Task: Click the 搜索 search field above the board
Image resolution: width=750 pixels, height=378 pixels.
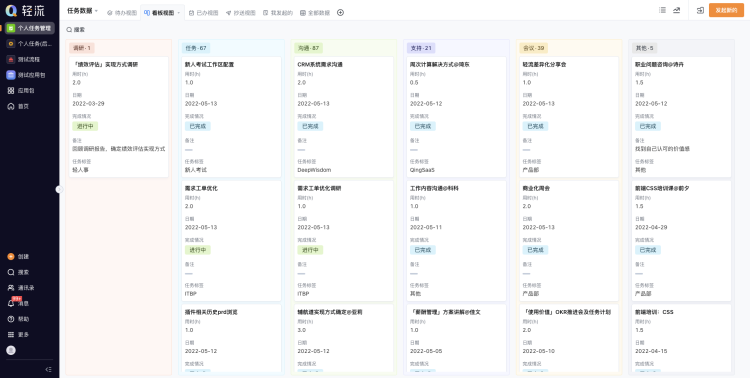Action: coord(76,30)
